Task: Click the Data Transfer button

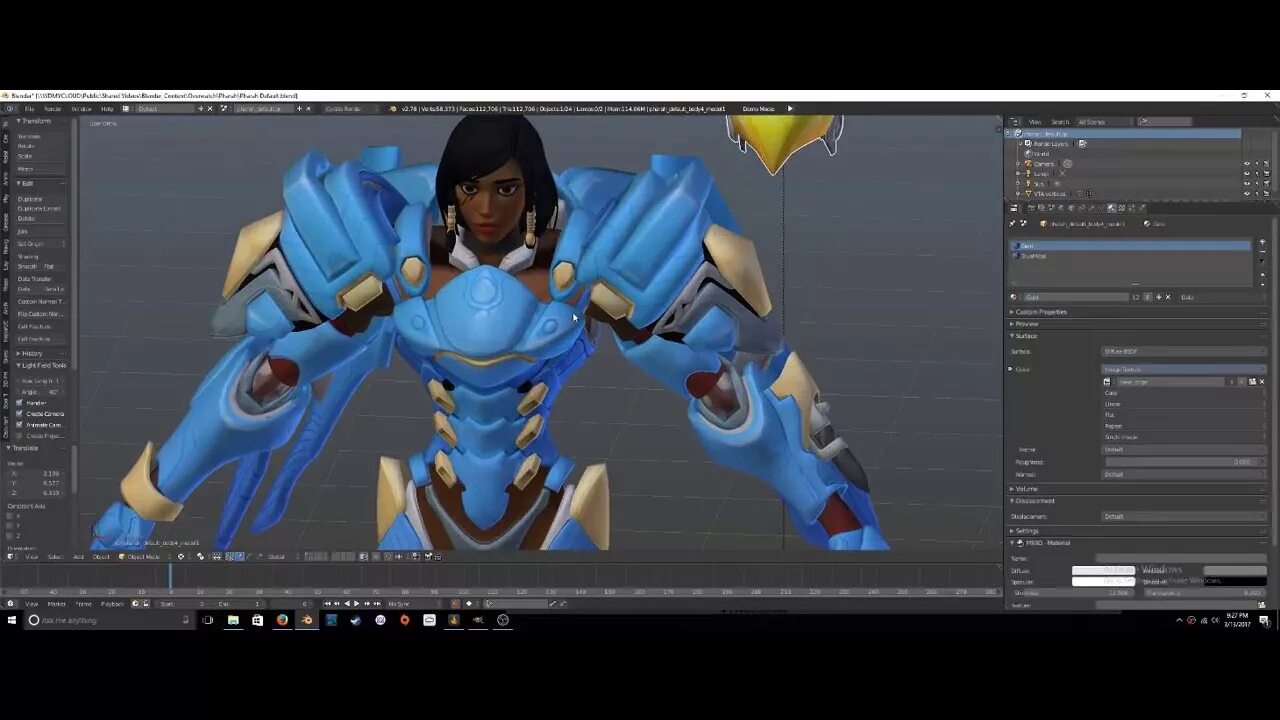Action: tap(41, 279)
